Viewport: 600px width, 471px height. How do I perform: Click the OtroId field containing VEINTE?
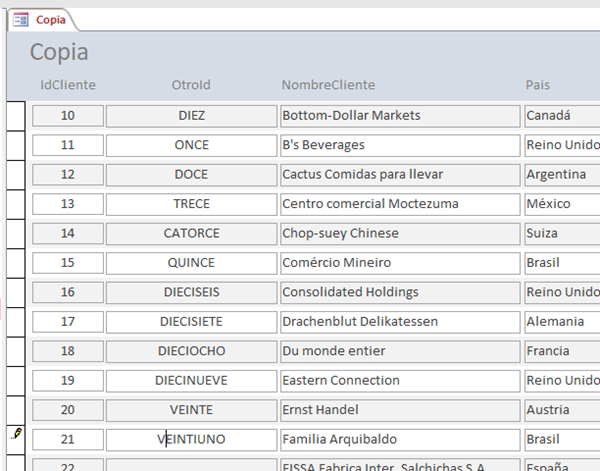(x=191, y=410)
